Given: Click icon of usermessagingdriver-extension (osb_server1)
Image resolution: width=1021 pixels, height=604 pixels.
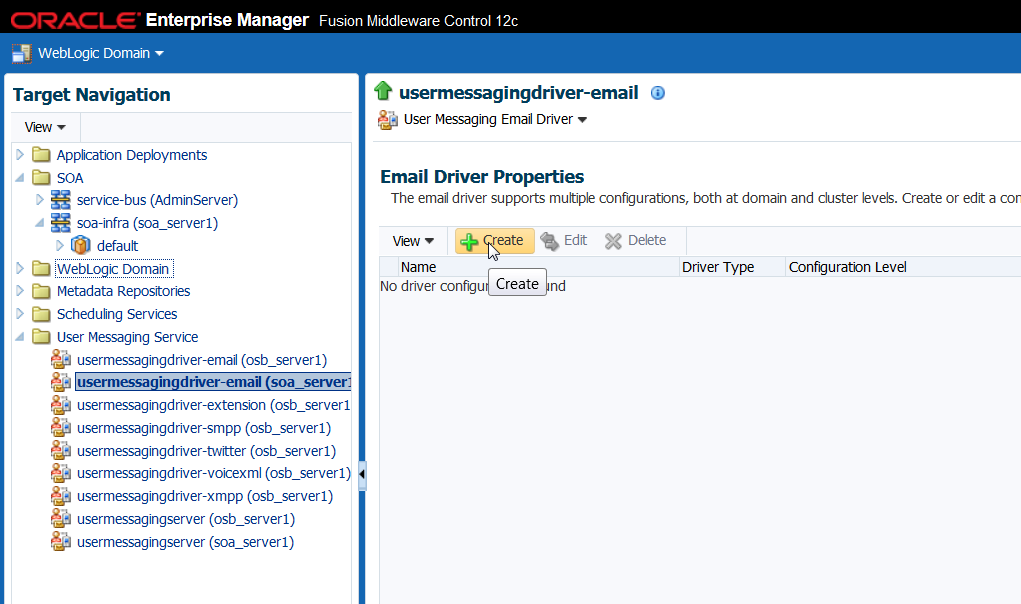Looking at the screenshot, I should point(61,405).
